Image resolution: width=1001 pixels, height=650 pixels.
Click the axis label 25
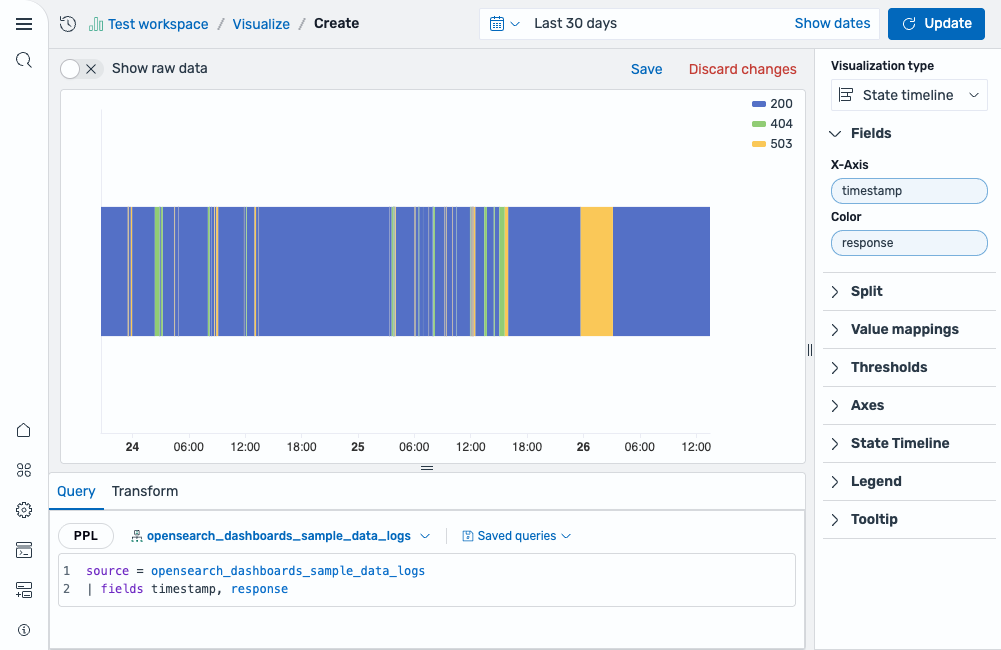point(358,447)
